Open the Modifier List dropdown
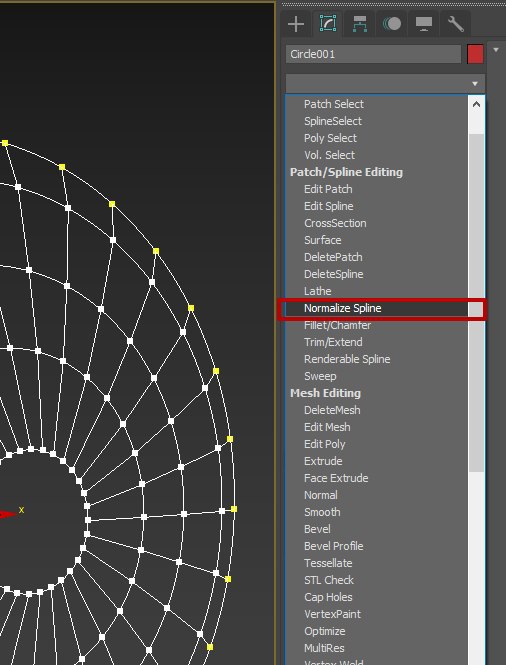This screenshot has height=665, width=506. [385, 84]
